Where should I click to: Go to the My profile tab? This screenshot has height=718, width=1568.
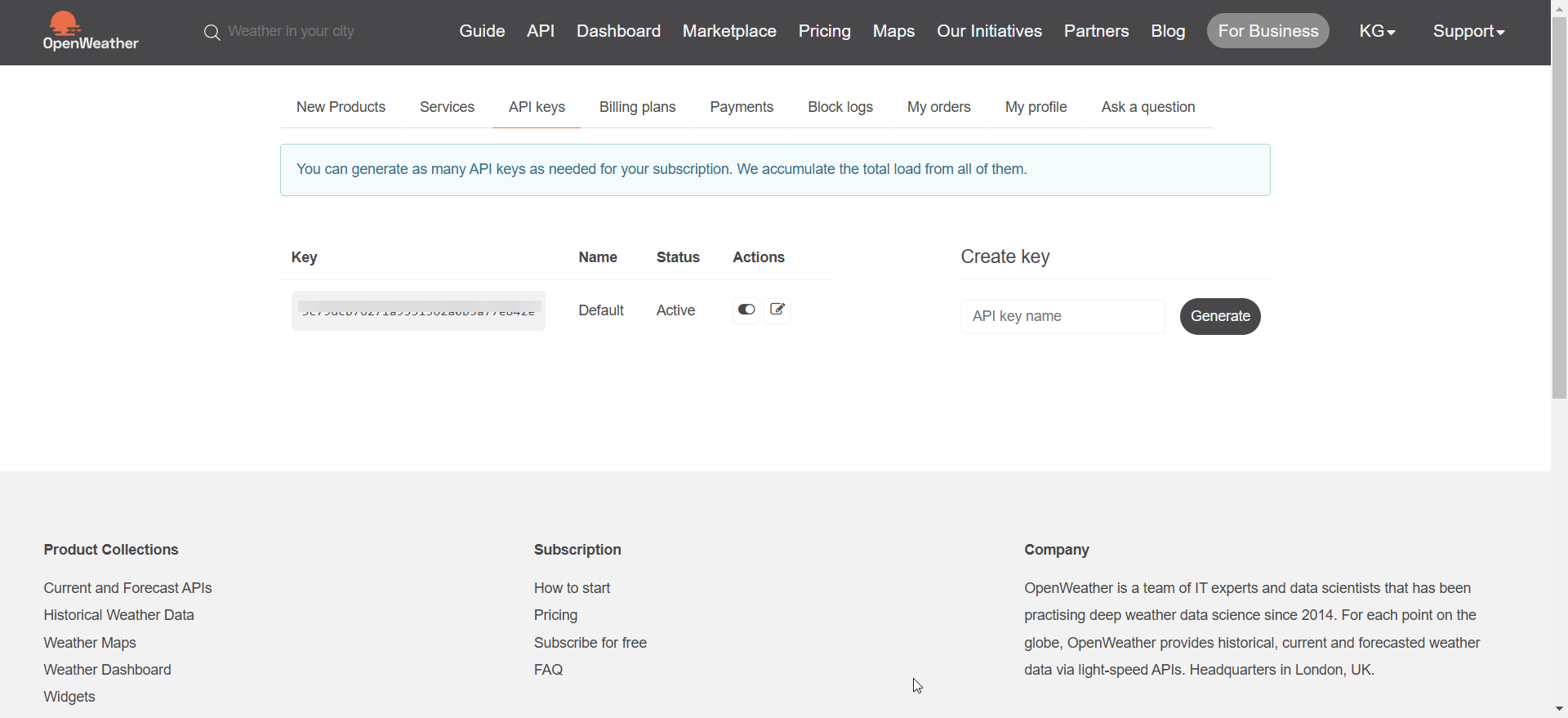[x=1036, y=107]
